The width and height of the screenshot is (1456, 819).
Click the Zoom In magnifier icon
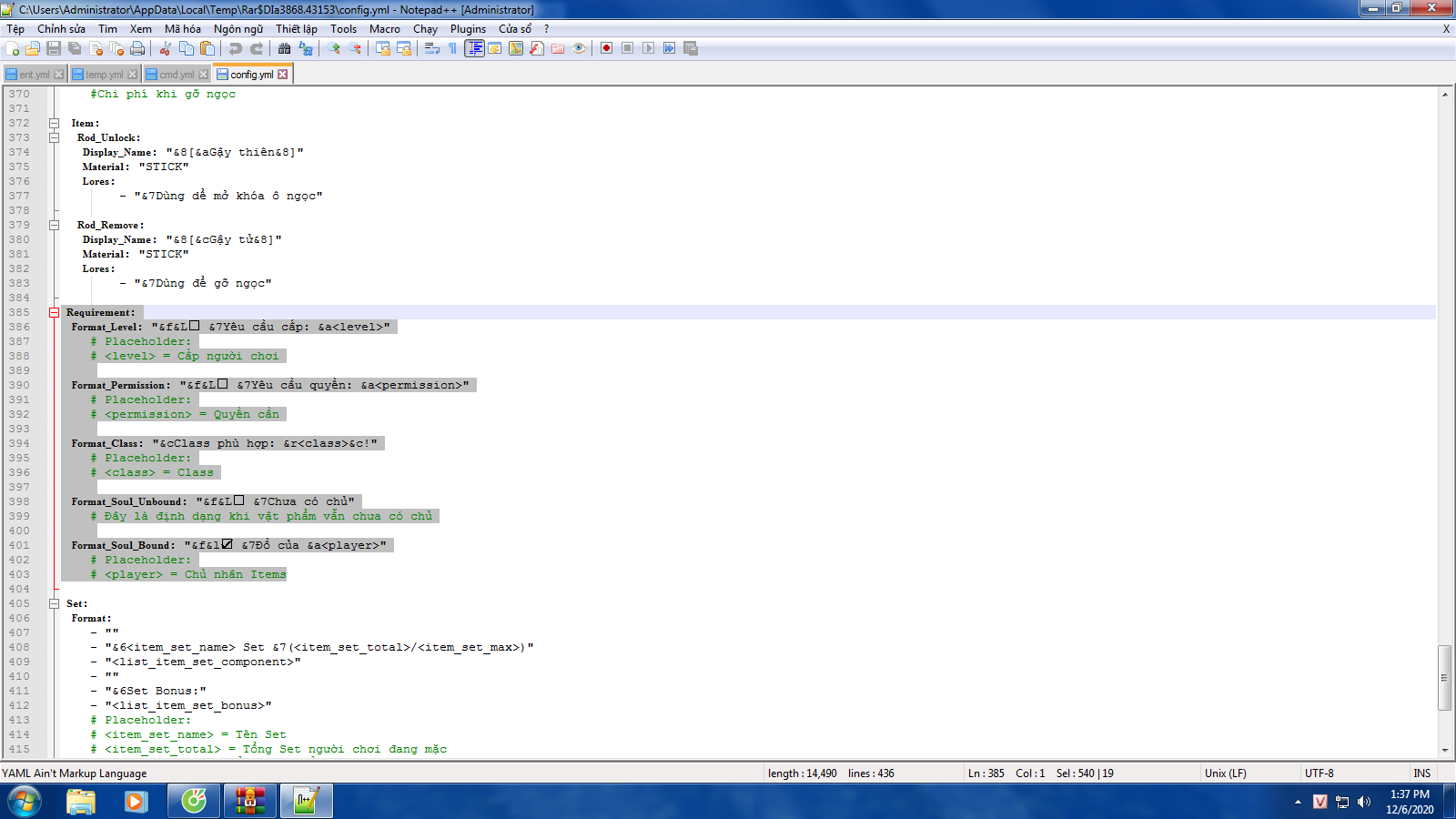(334, 48)
